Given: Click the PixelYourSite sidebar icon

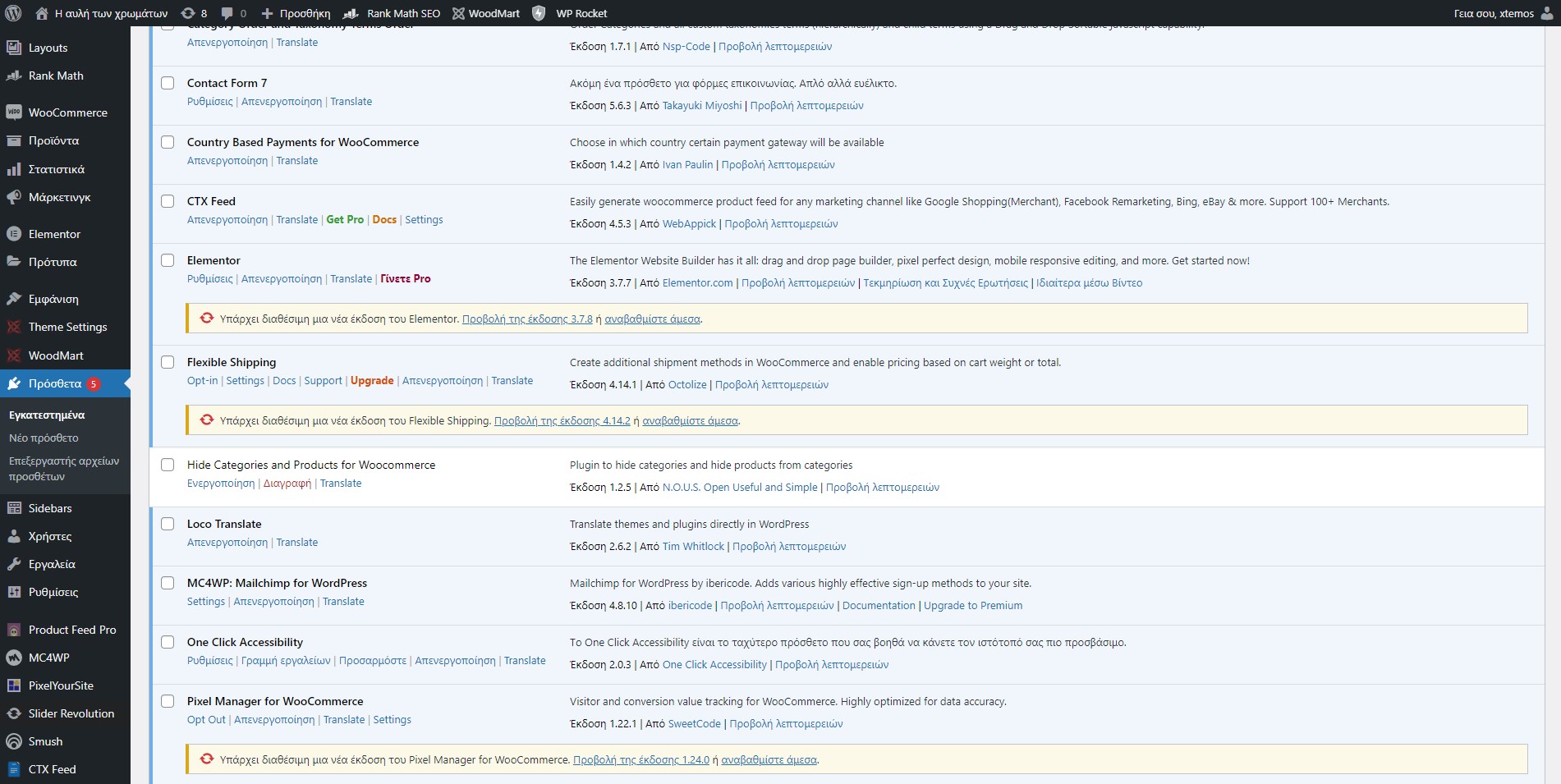Looking at the screenshot, I should click(x=14, y=685).
